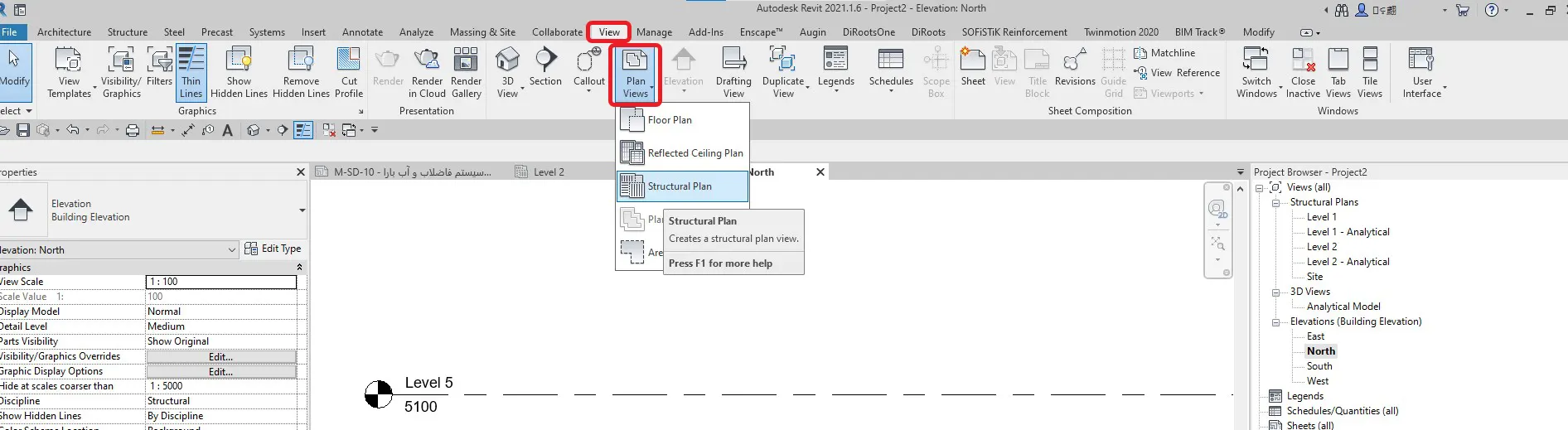Close the North elevation view tab

click(820, 172)
